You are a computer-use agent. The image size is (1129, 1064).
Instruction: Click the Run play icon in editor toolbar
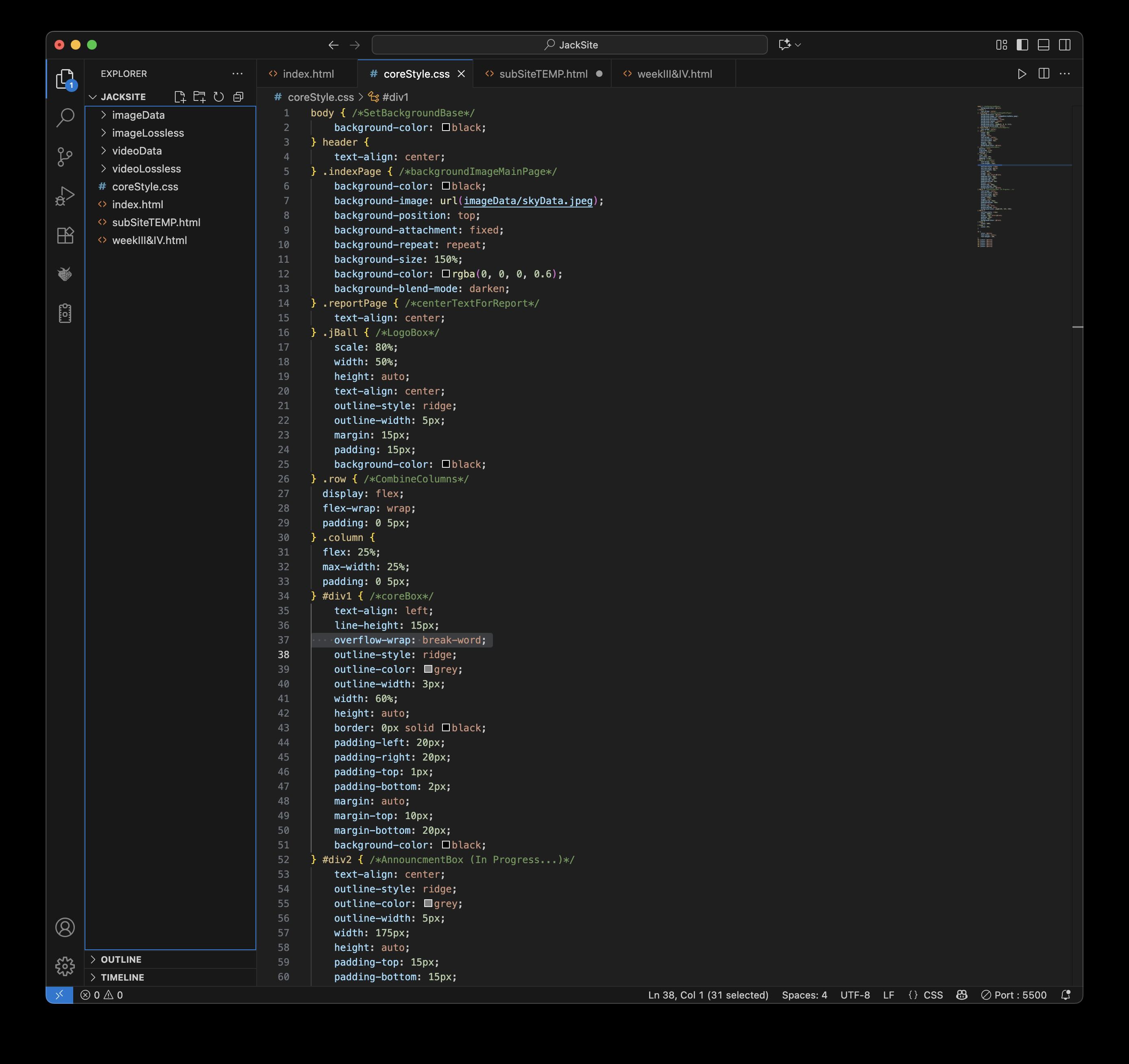(1022, 74)
